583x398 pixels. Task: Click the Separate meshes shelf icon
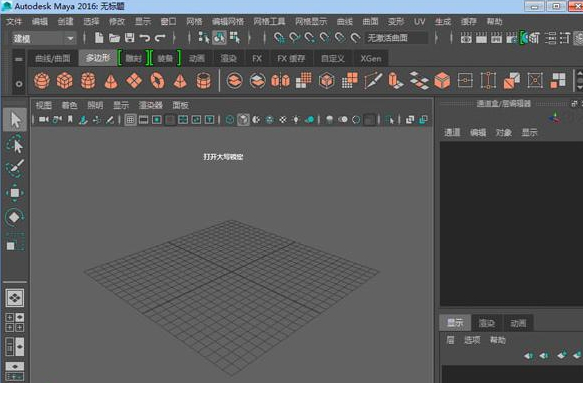click(257, 81)
